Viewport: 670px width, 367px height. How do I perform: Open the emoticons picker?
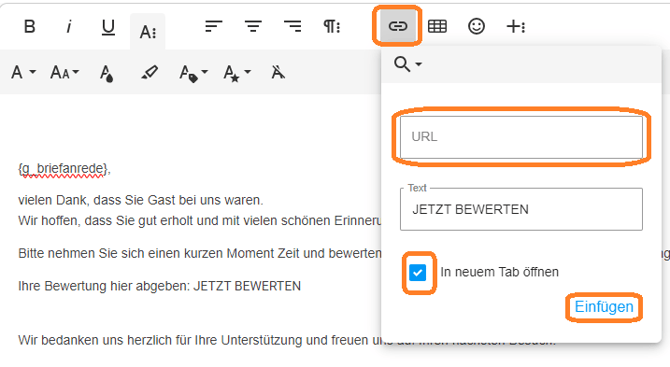pos(476,26)
